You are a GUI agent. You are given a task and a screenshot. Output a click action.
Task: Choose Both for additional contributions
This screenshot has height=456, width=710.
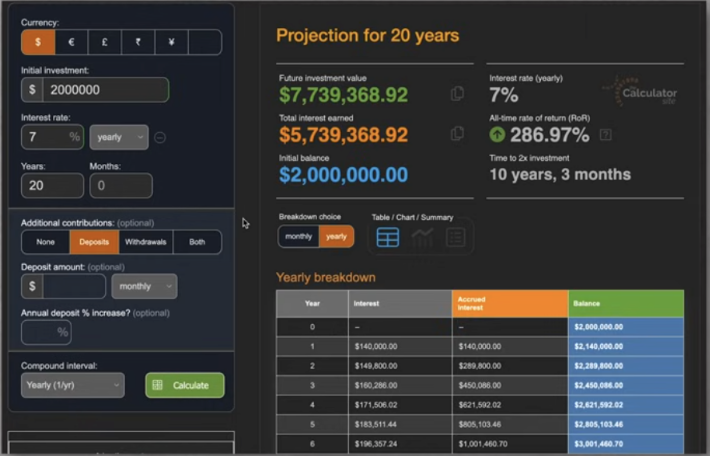pos(197,242)
